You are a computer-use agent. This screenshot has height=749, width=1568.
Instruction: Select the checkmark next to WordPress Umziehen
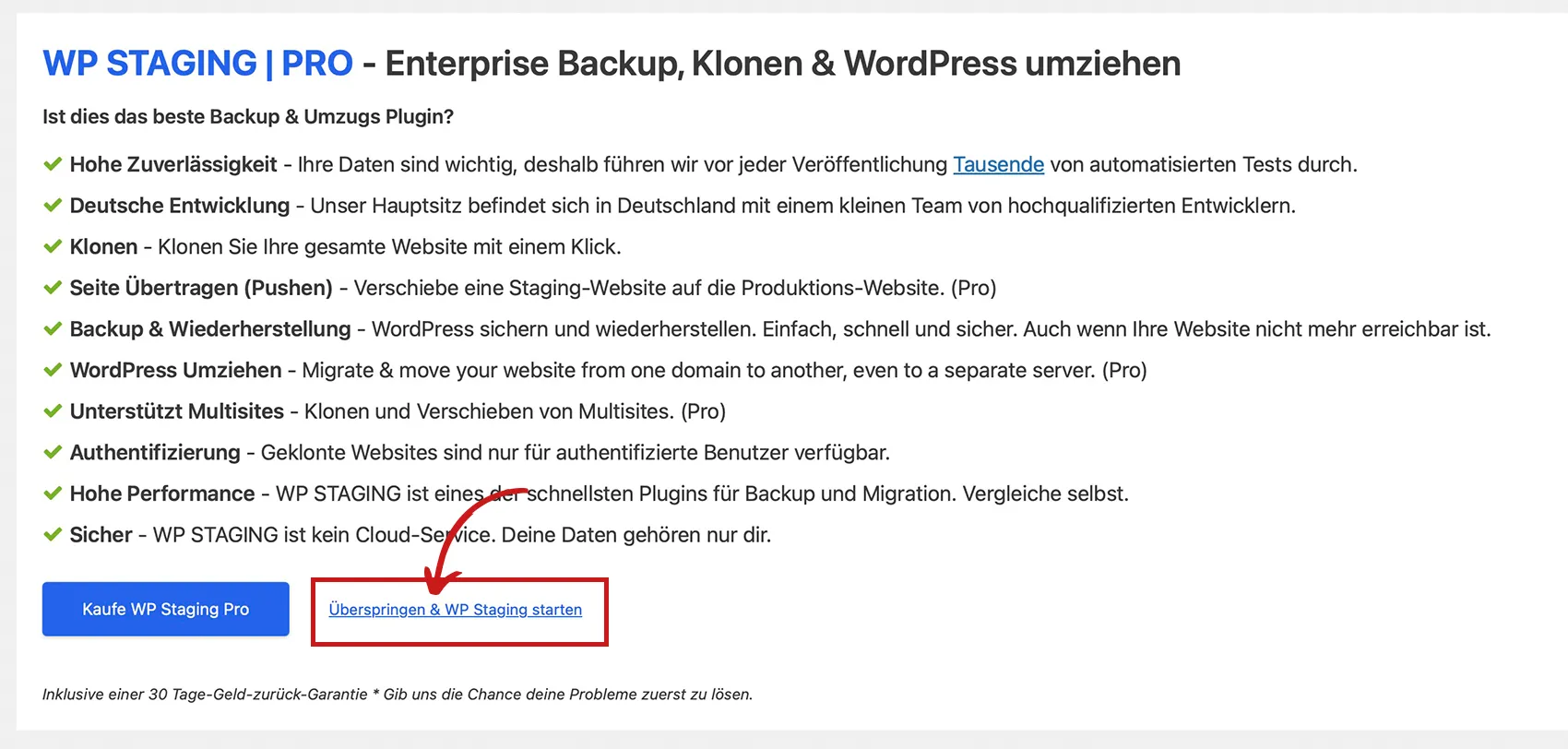pos(53,371)
